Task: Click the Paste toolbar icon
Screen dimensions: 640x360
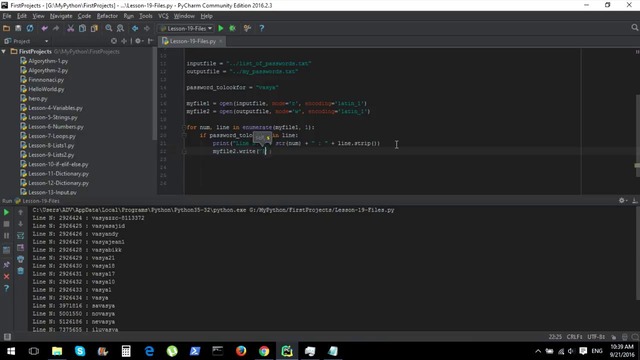Action: (94, 28)
